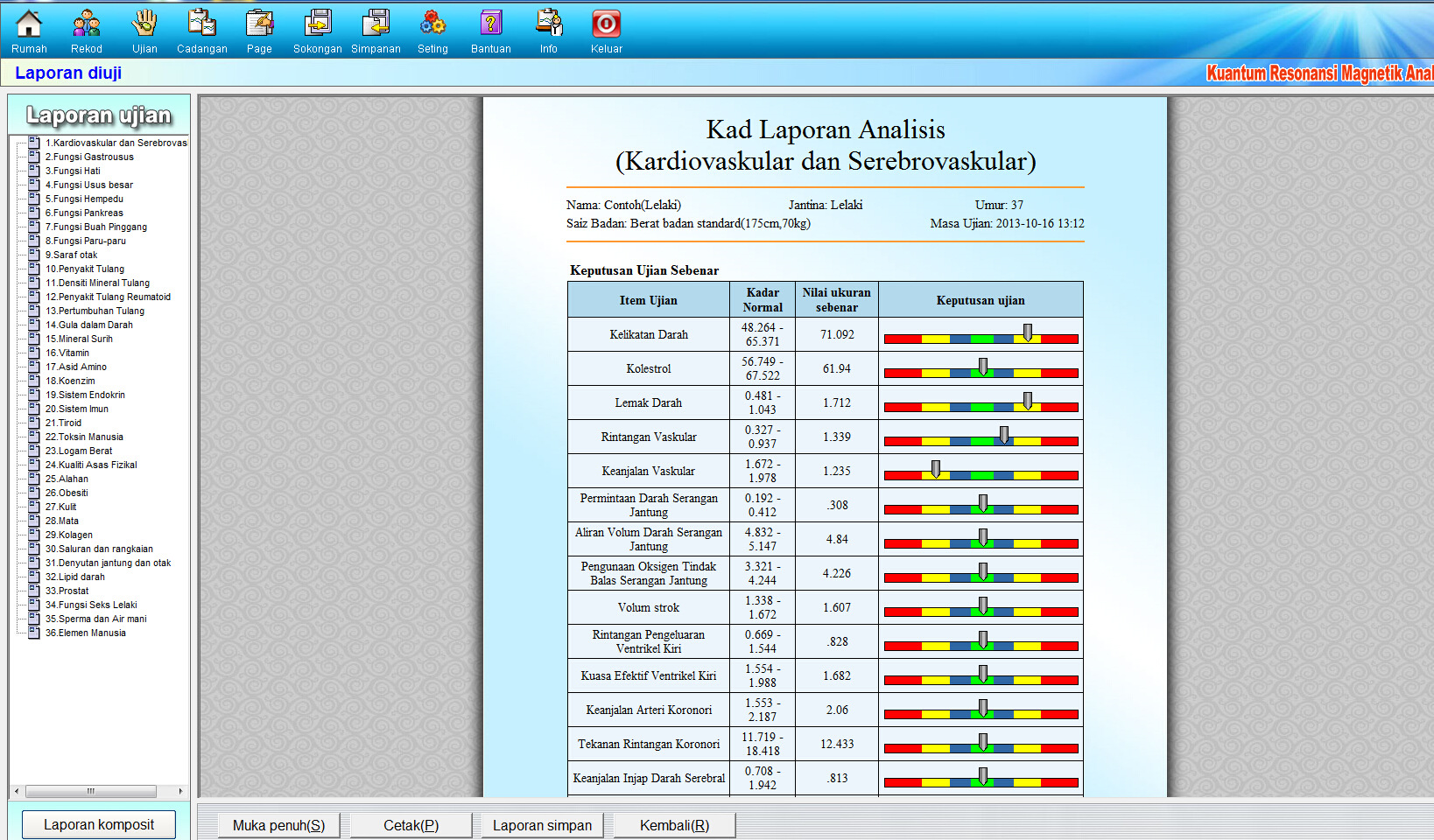Open Seting settings icon
The height and width of the screenshot is (840, 1434).
(432, 24)
